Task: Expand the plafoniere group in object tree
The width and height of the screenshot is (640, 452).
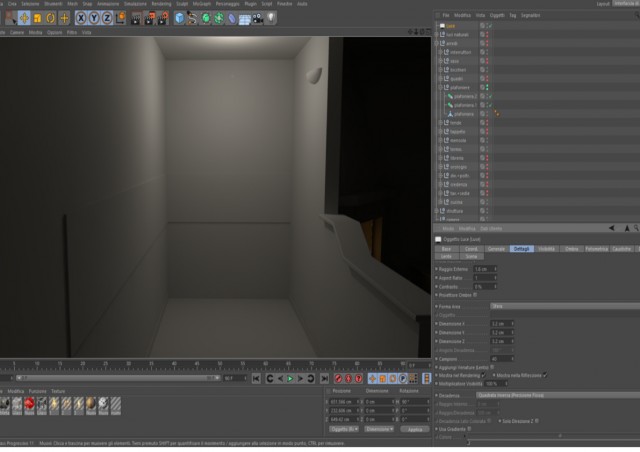Action: (441, 87)
